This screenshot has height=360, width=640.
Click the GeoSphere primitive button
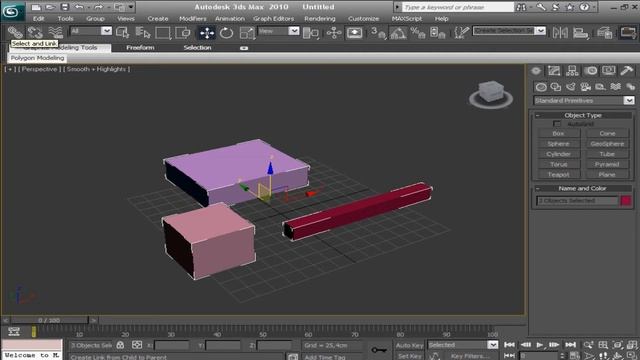click(607, 144)
